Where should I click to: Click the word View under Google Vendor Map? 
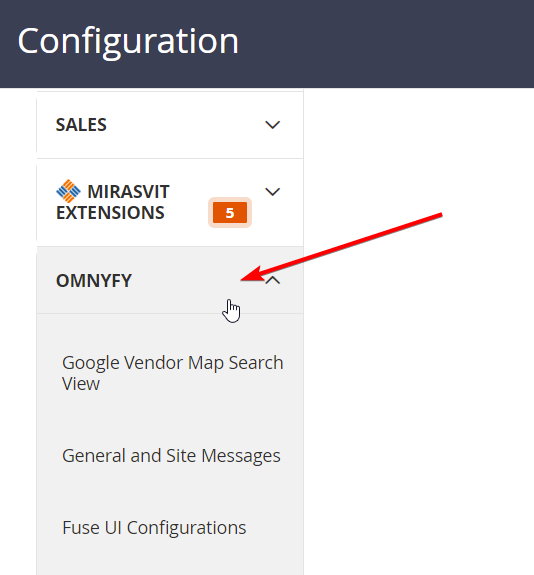(81, 384)
